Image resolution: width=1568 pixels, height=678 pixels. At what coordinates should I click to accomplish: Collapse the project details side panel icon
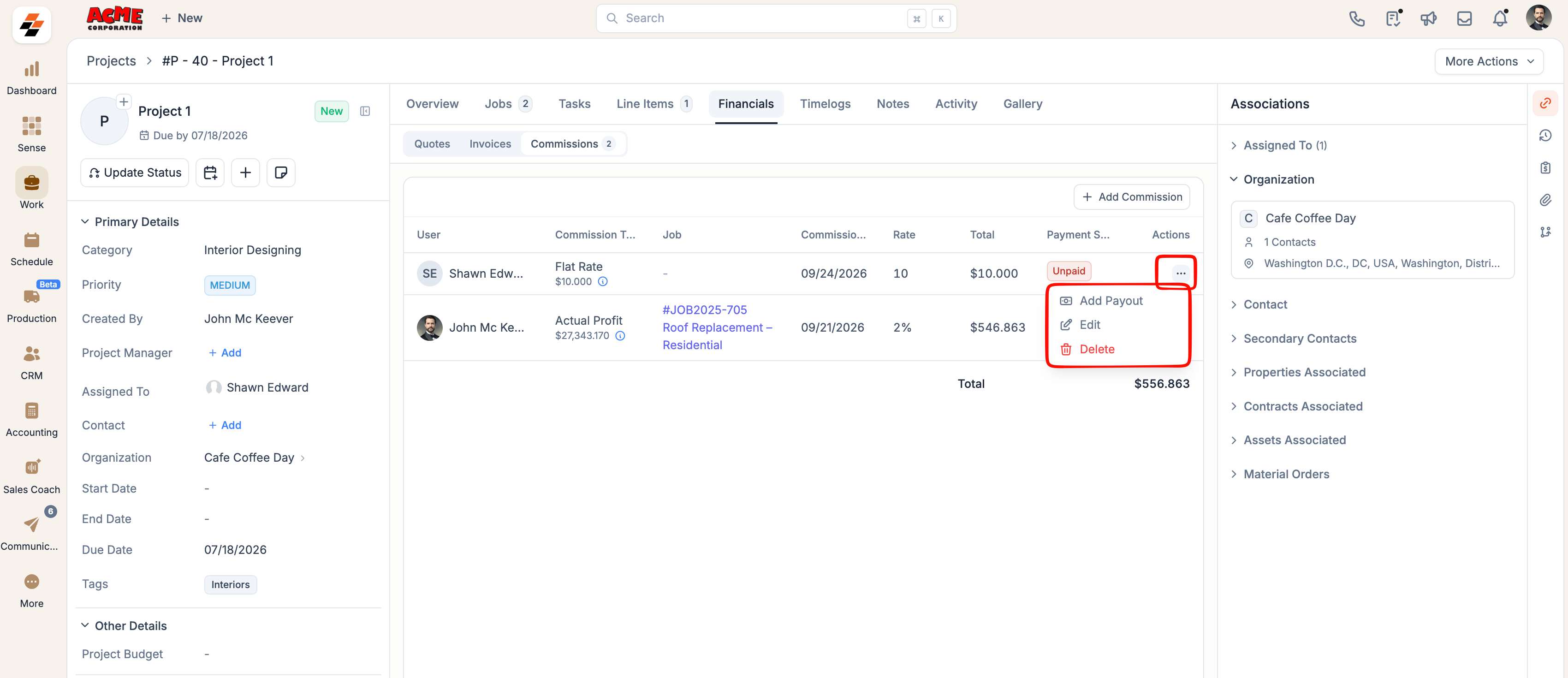point(365,111)
